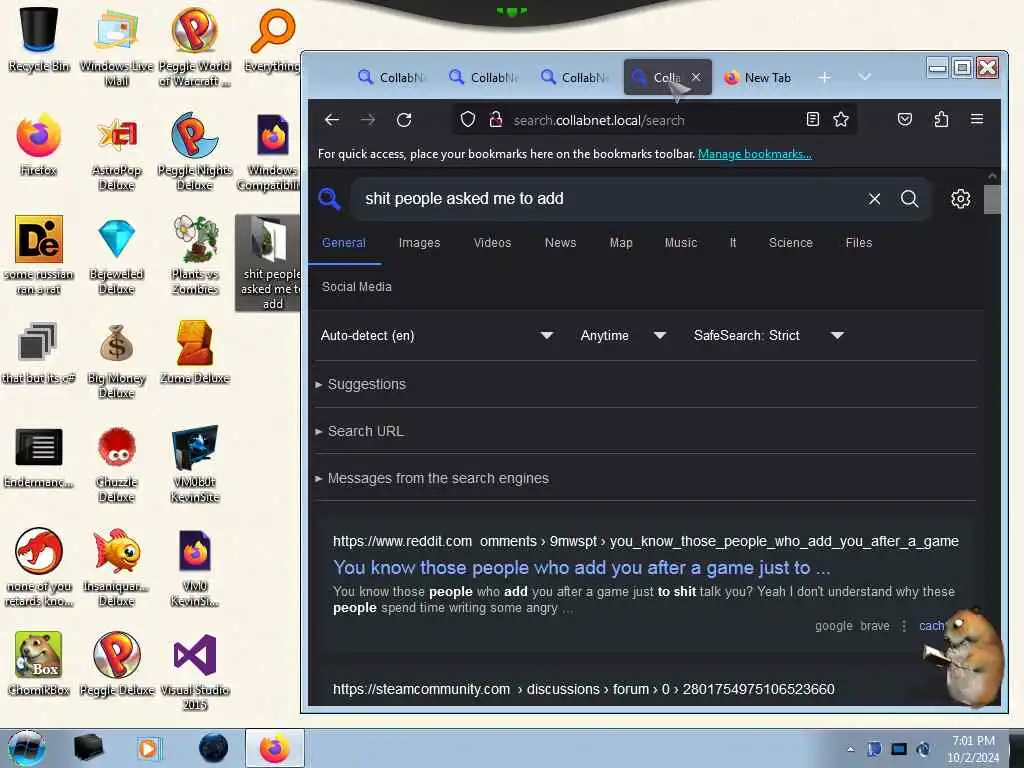Select the News search category
The image size is (1024, 768).
tap(560, 243)
